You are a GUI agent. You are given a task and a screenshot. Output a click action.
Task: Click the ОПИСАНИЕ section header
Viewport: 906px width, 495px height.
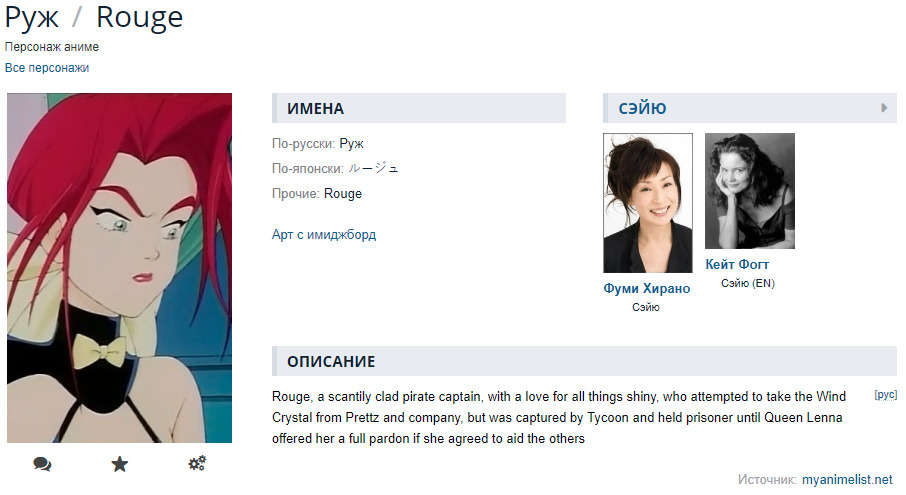[x=331, y=362]
